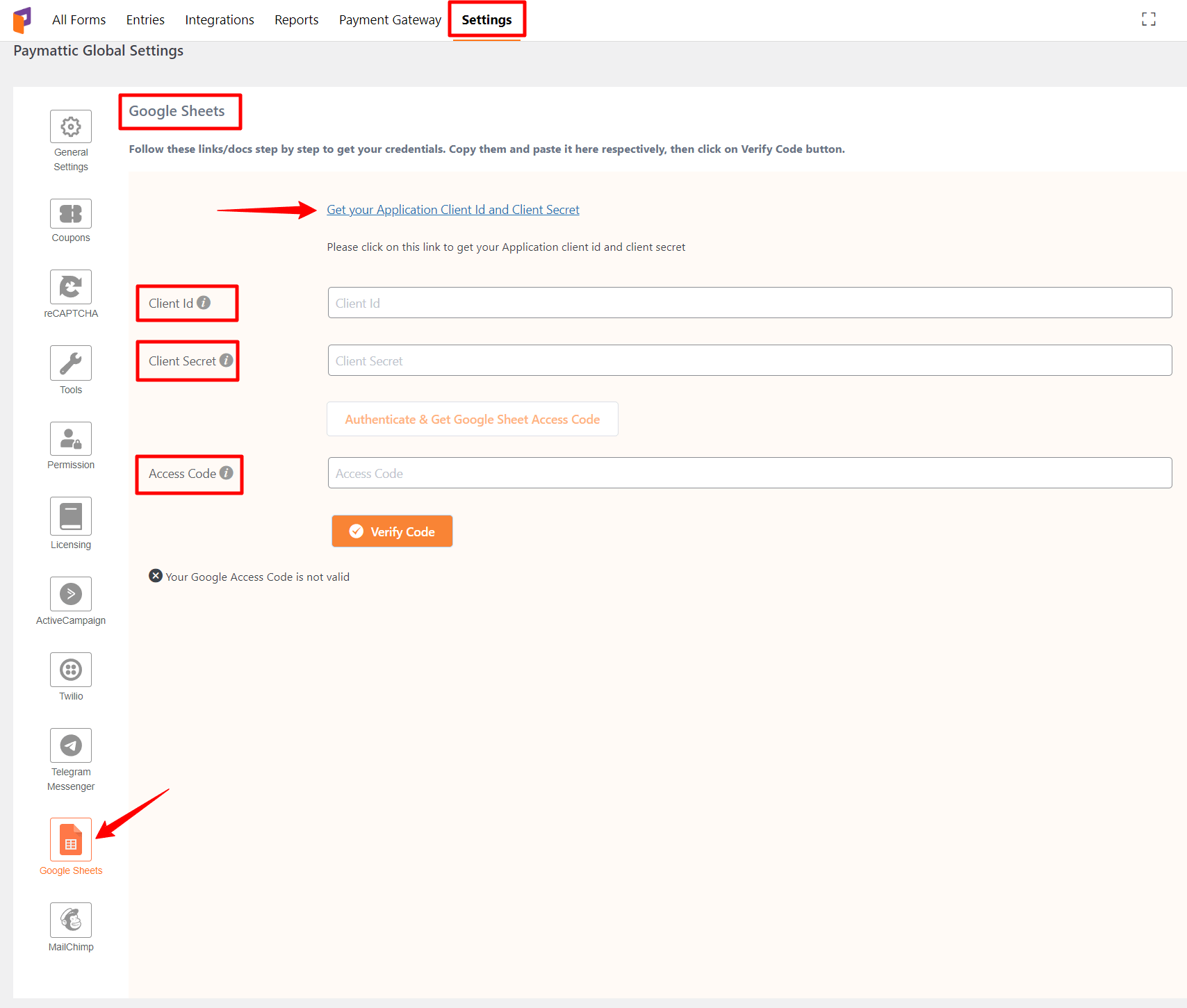
Task: Click the Paymattic Global Settings heading
Action: tap(99, 51)
